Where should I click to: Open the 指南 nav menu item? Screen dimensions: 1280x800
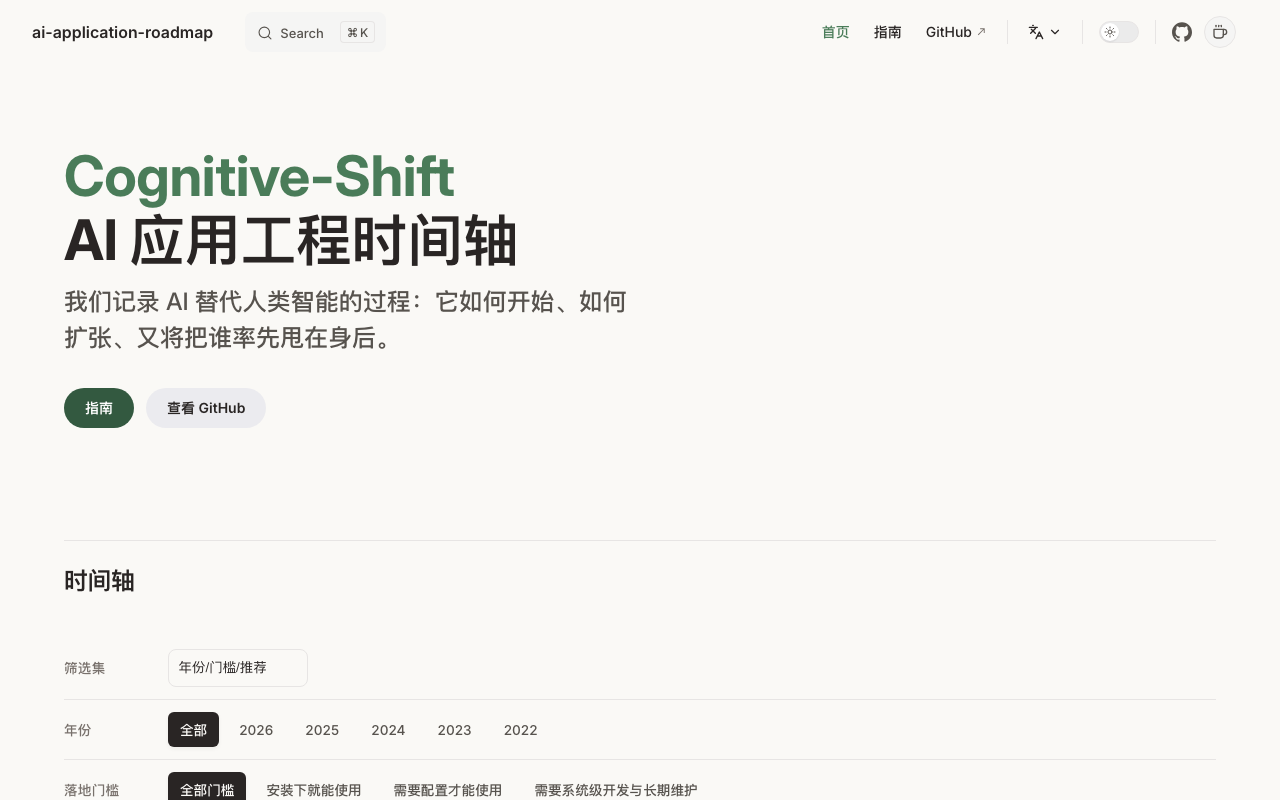(x=888, y=32)
